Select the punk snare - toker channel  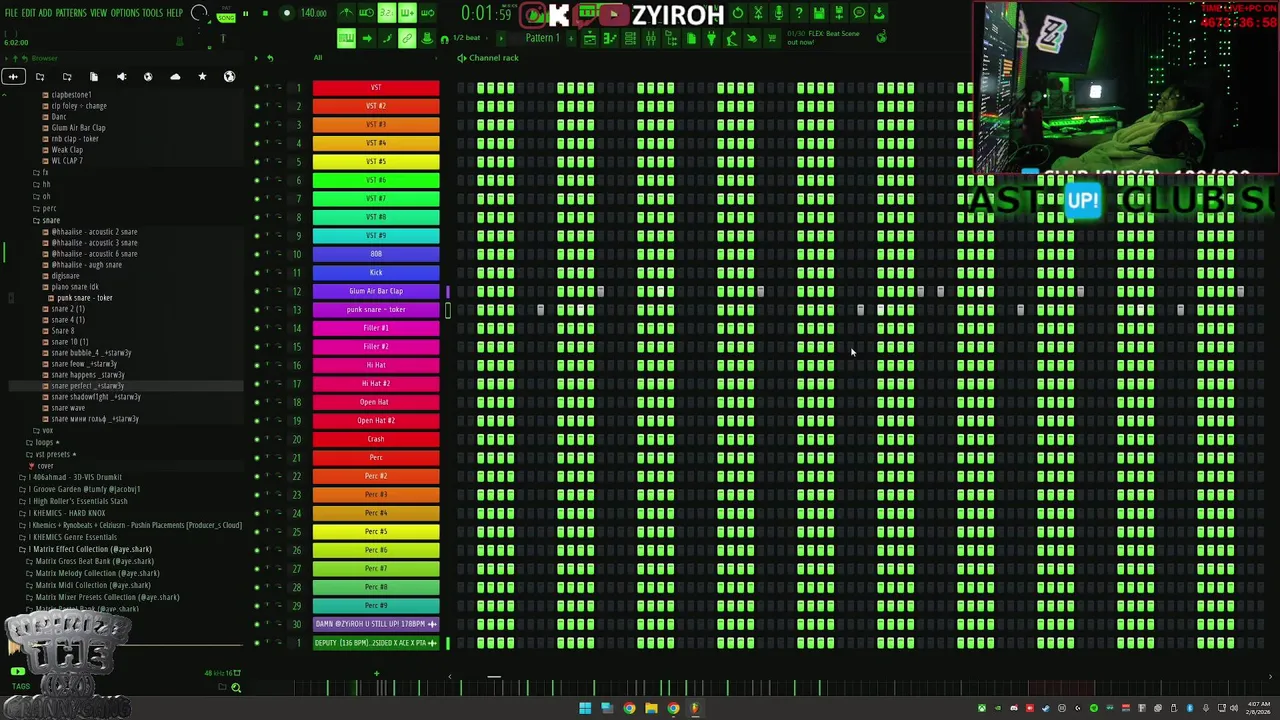[376, 309]
